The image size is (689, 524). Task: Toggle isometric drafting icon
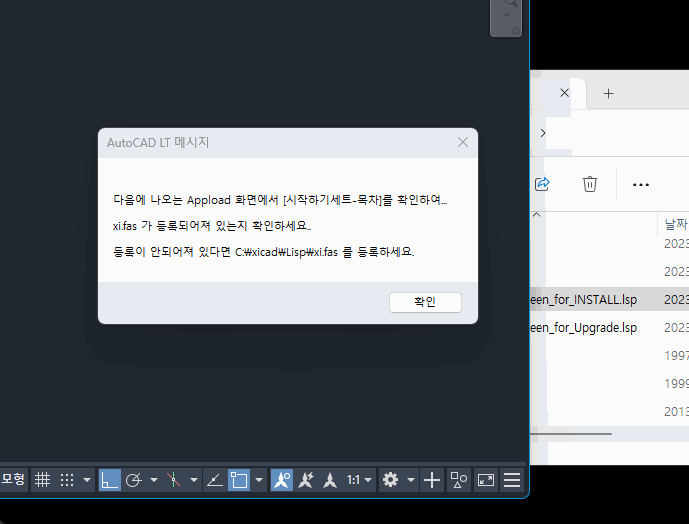[x=174, y=480]
